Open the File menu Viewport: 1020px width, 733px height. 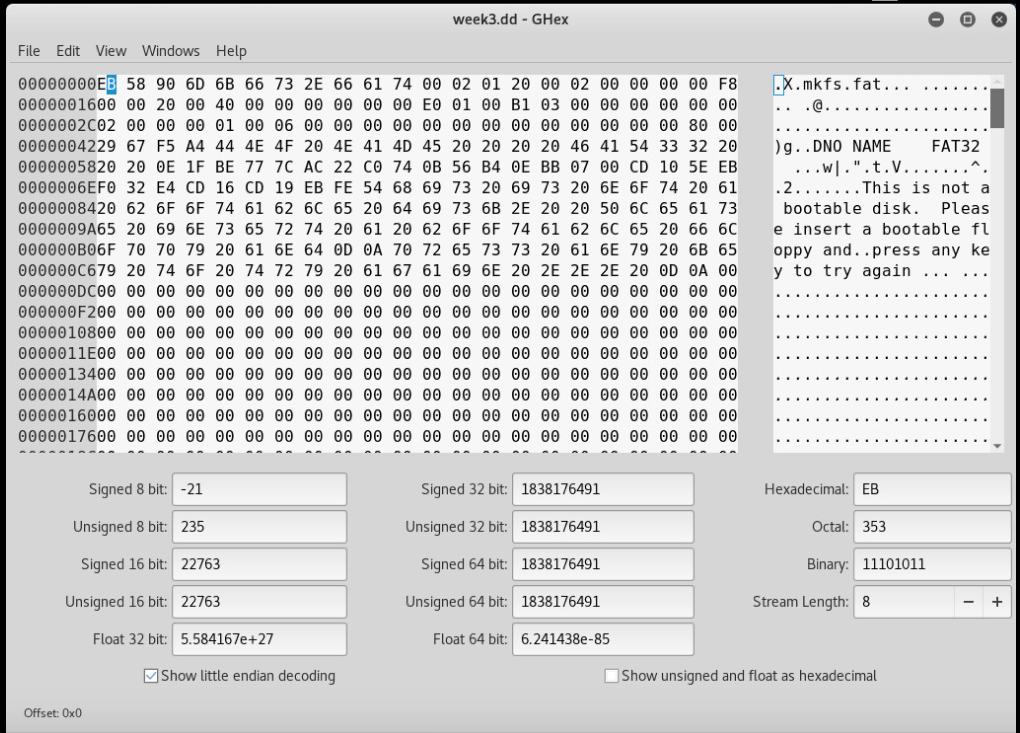(28, 50)
